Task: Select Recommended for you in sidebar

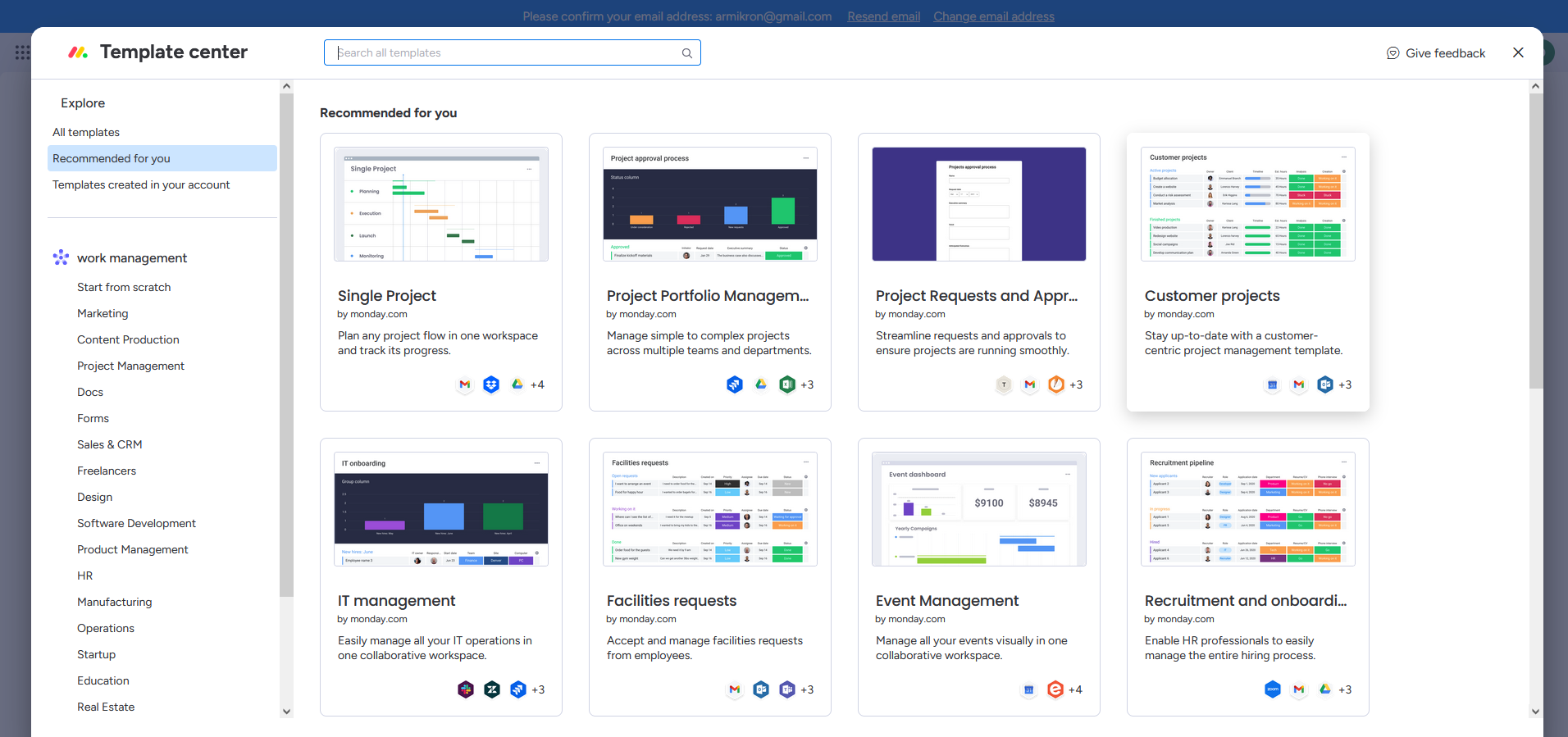Action: [162, 158]
